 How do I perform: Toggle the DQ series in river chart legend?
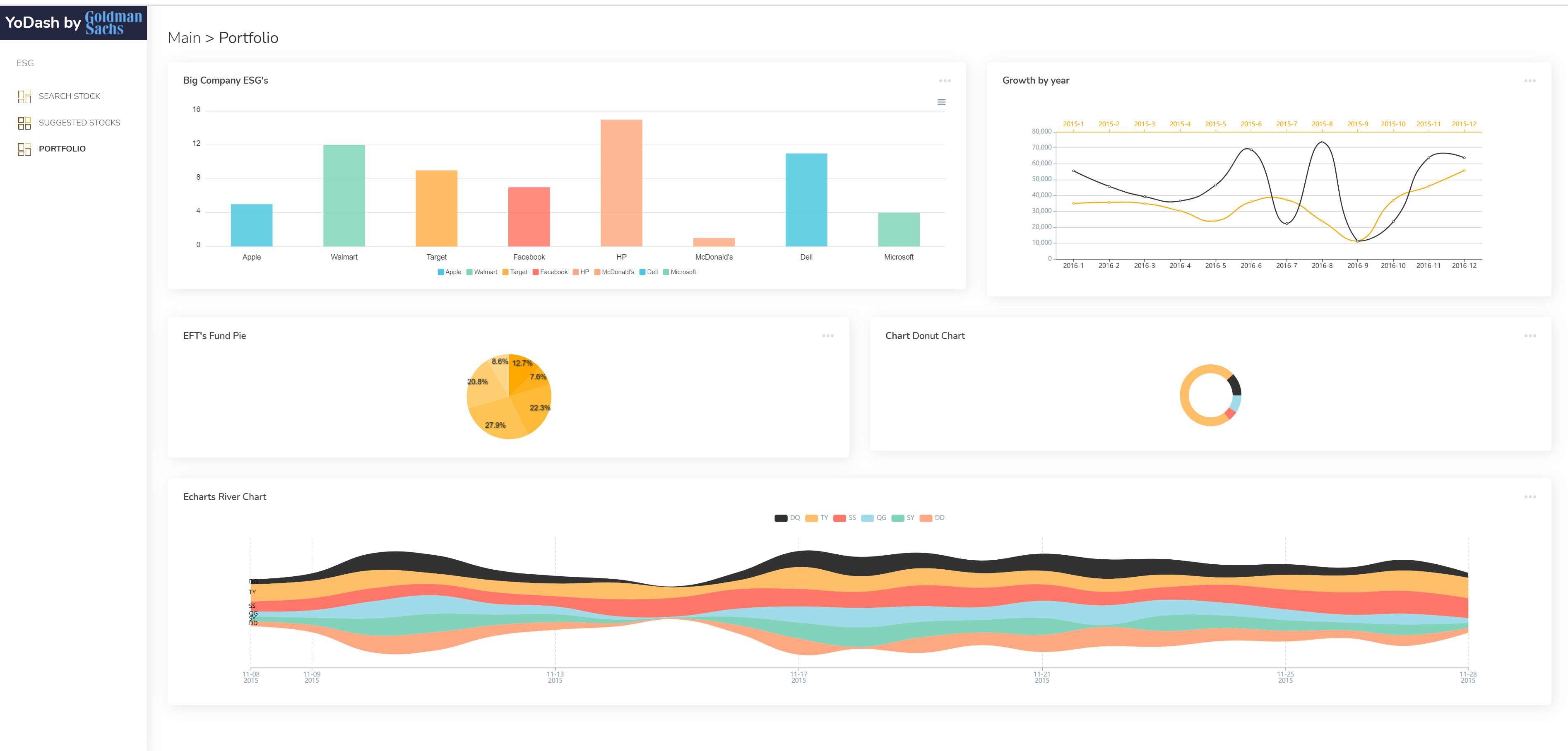787,518
